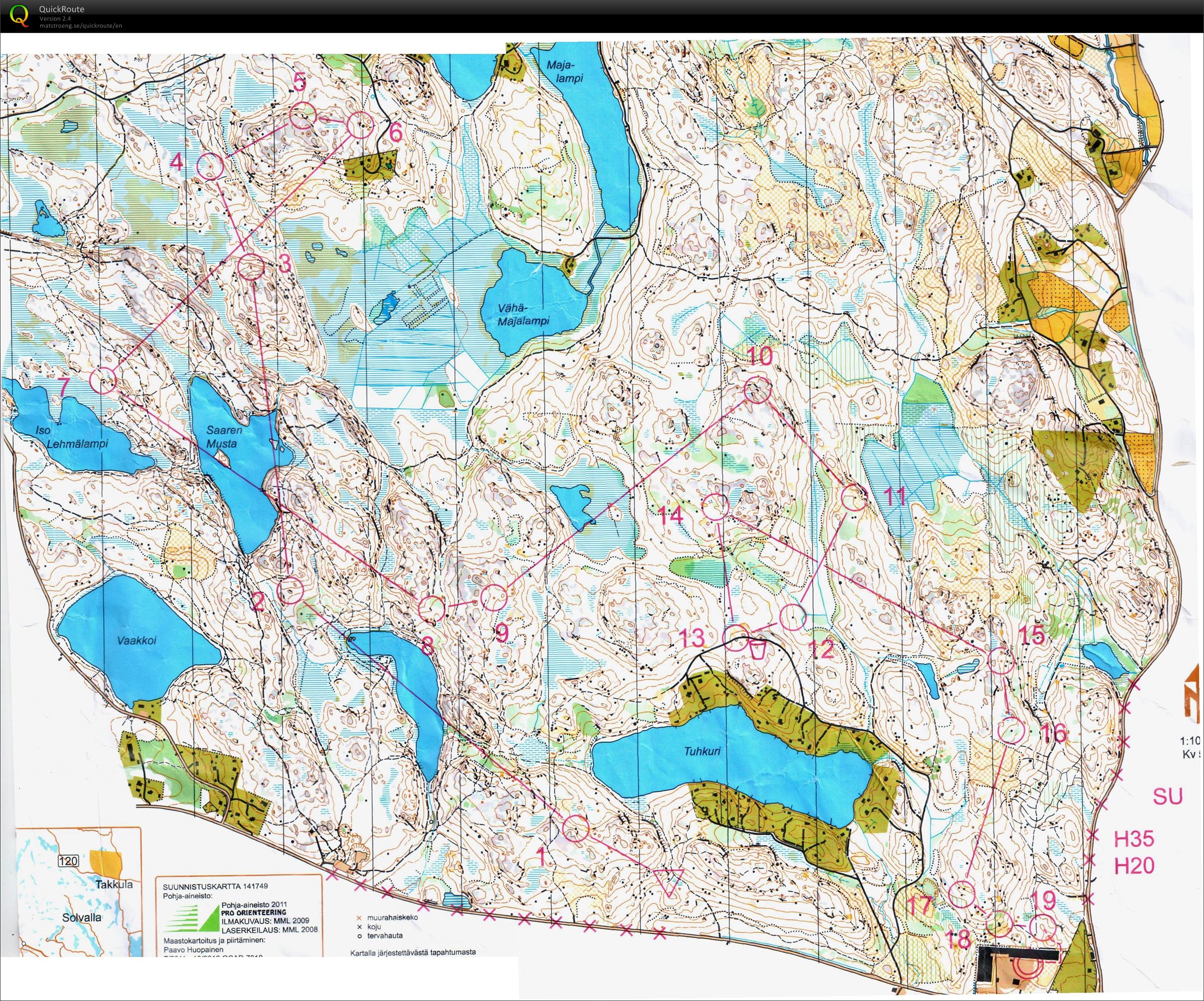The image size is (1204, 1001).
Task: Choose control circle 14
Action: coord(715,507)
